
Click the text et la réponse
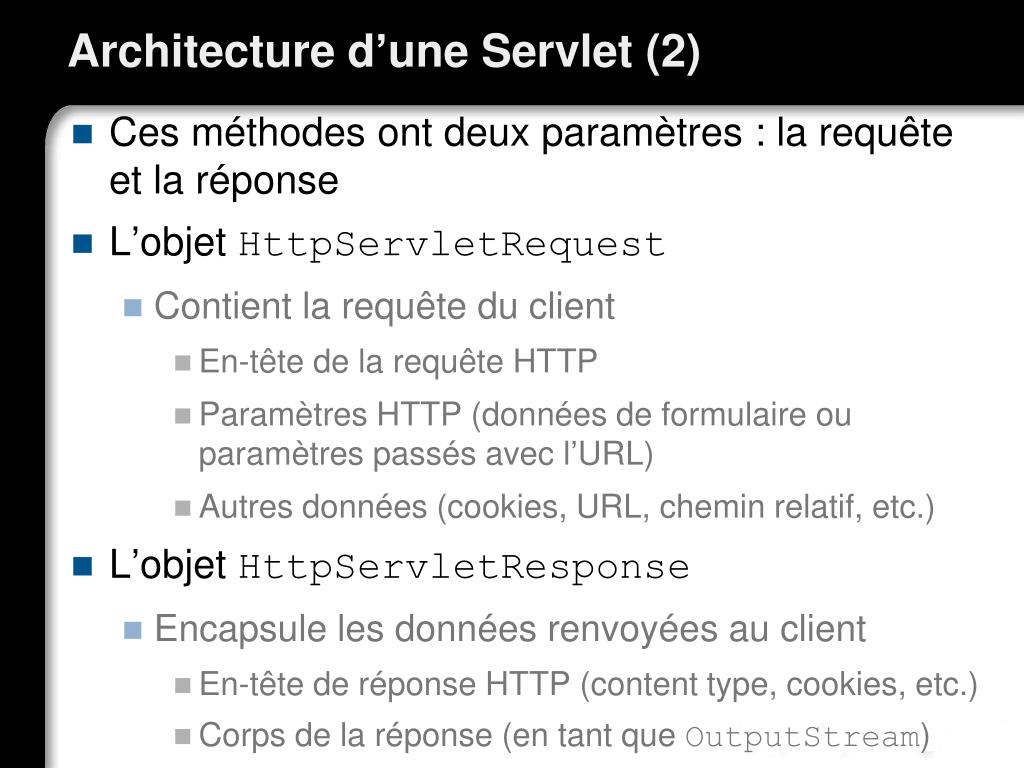pyautogui.click(x=224, y=181)
